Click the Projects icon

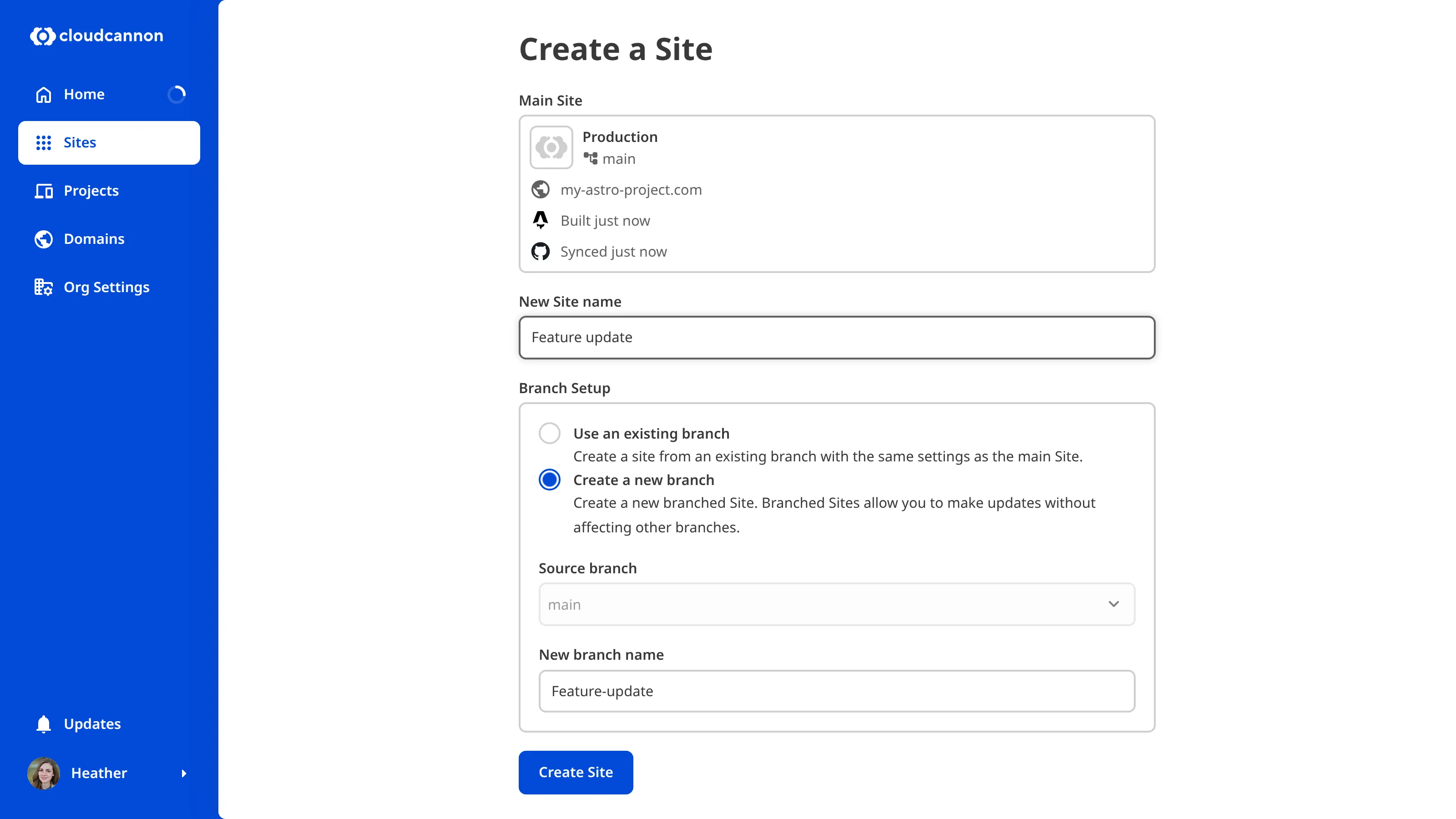pos(44,191)
